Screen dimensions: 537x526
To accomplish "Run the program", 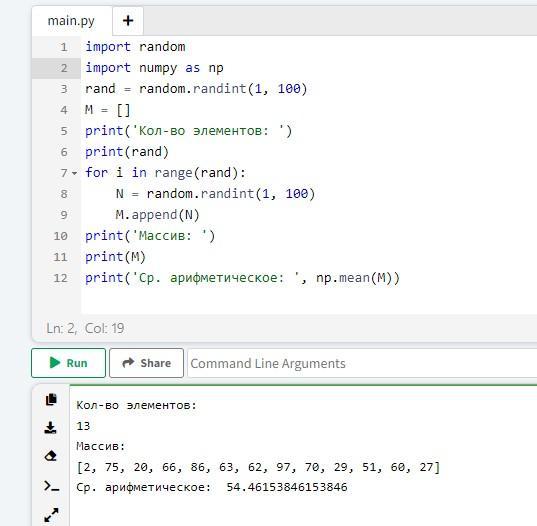I will (68, 363).
